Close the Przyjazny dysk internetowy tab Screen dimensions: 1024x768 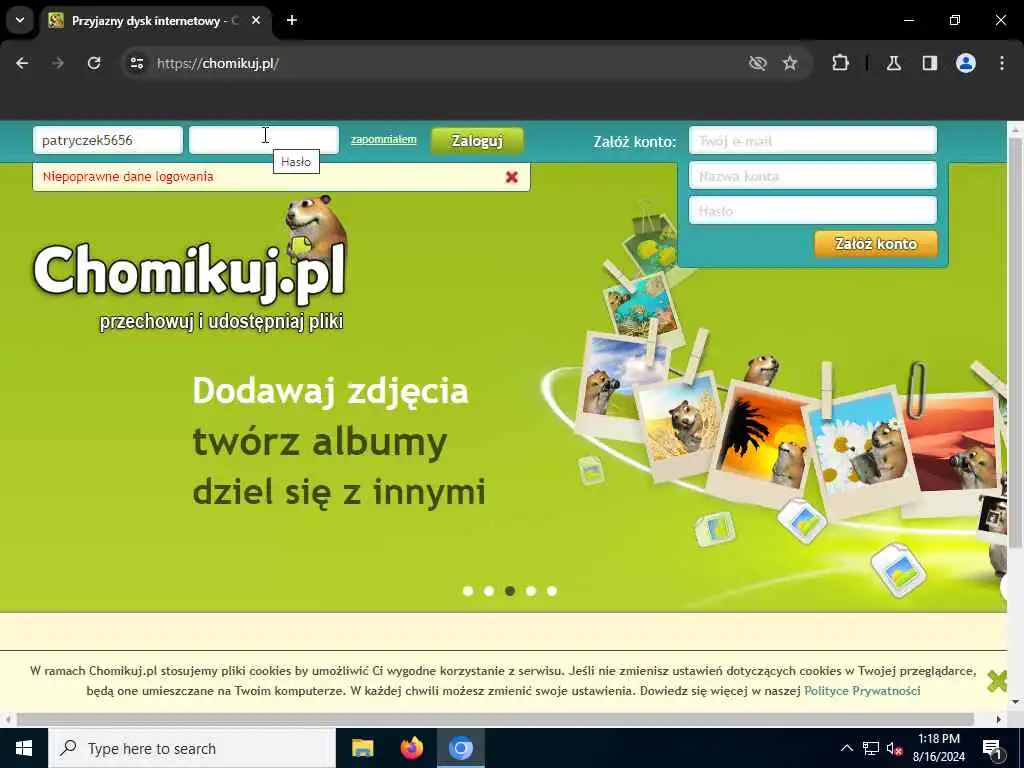pos(256,20)
